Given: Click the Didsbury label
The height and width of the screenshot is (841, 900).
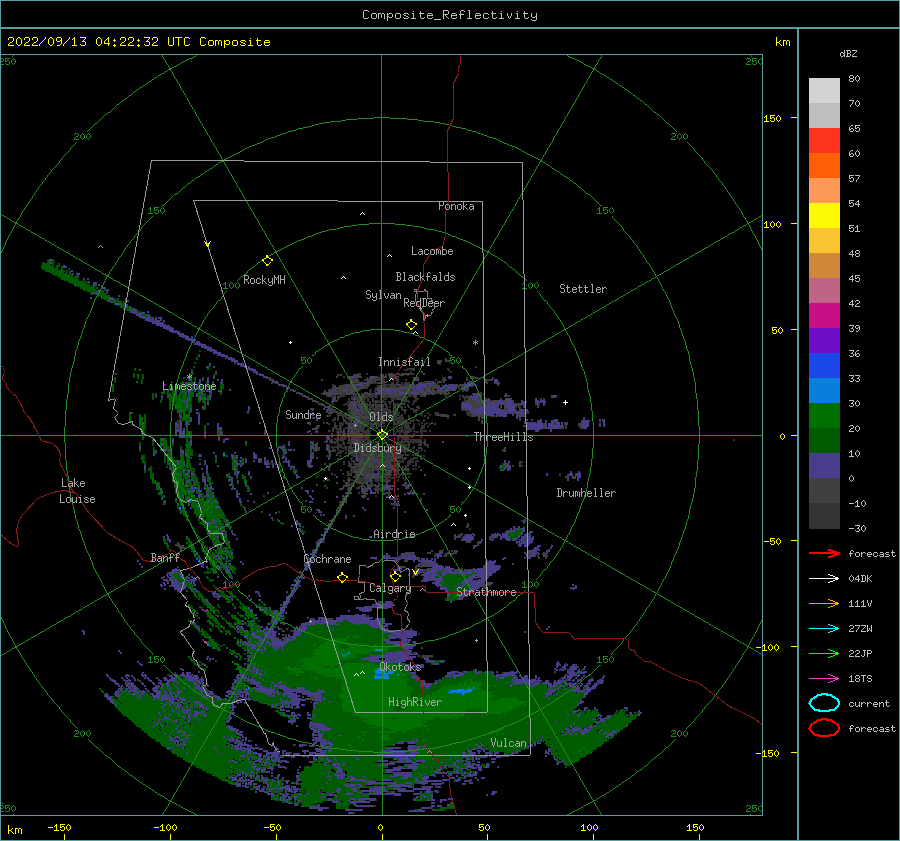Looking at the screenshot, I should 377,448.
